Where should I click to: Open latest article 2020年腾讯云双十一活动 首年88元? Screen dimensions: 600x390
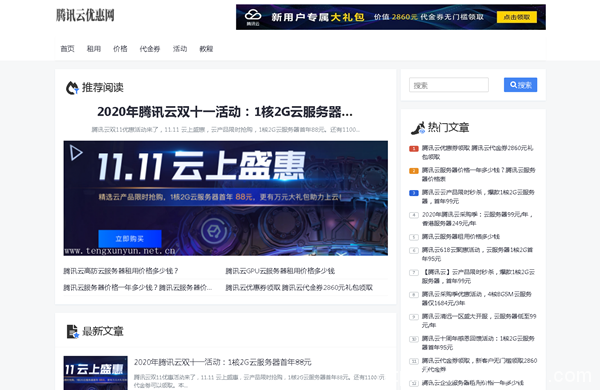[223, 362]
